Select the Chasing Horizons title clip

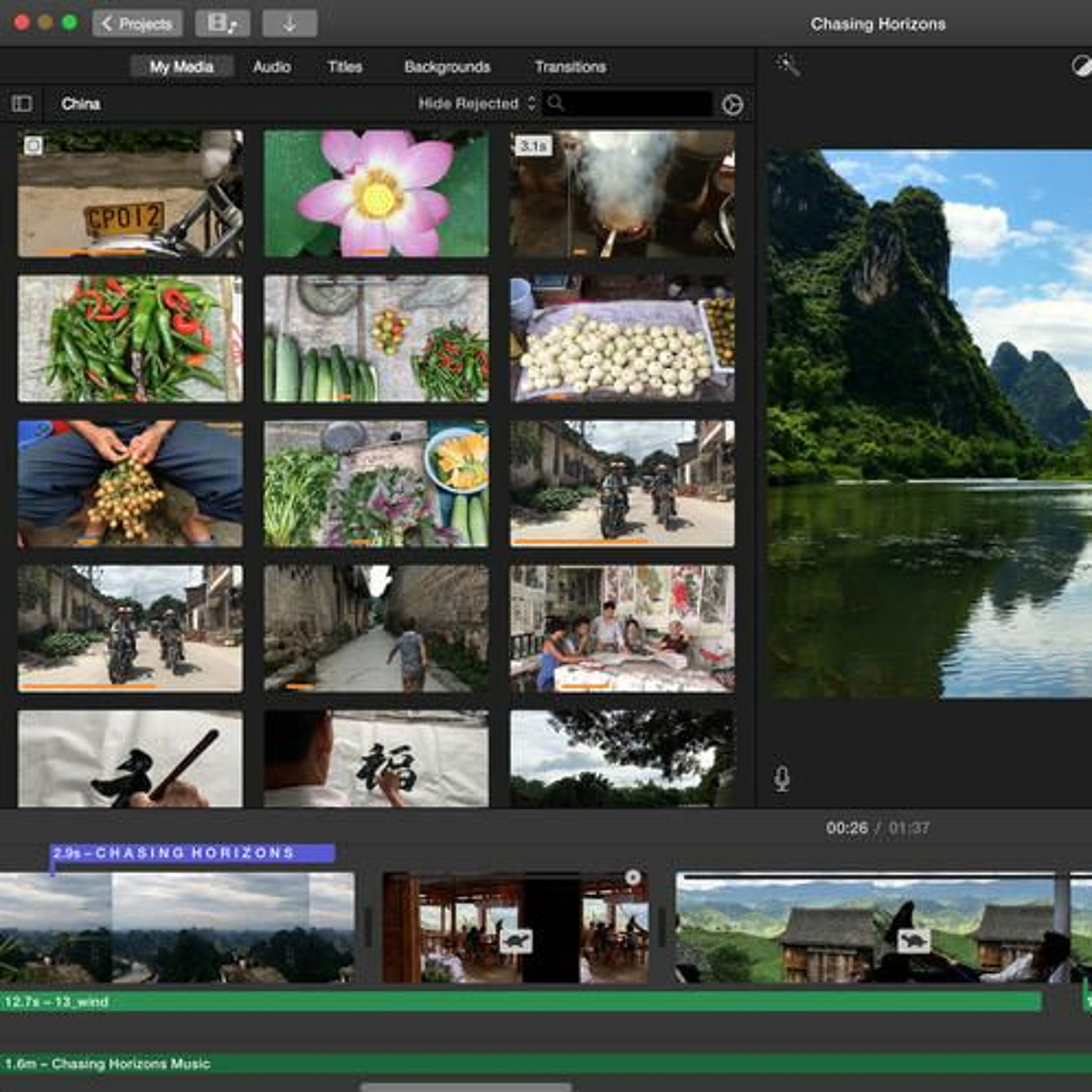click(x=192, y=853)
